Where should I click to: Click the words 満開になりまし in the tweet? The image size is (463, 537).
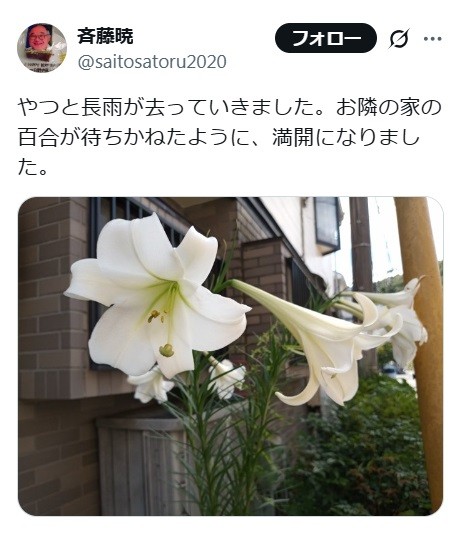click(x=346, y=137)
